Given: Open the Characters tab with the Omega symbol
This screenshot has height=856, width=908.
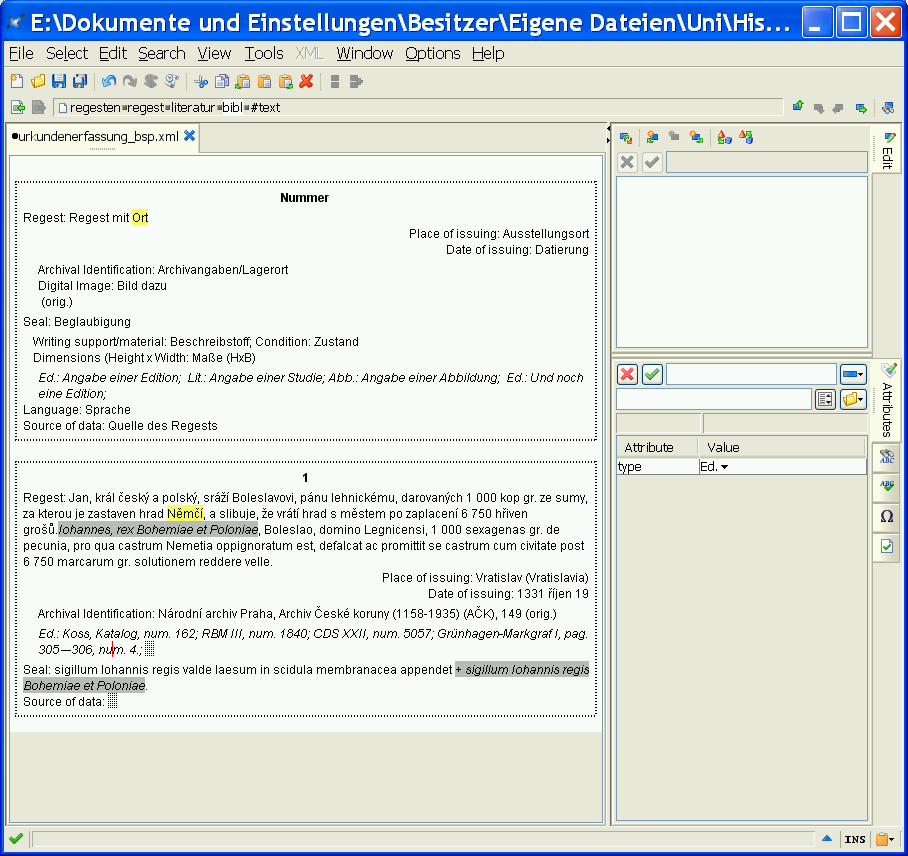Looking at the screenshot, I should coord(887,516).
